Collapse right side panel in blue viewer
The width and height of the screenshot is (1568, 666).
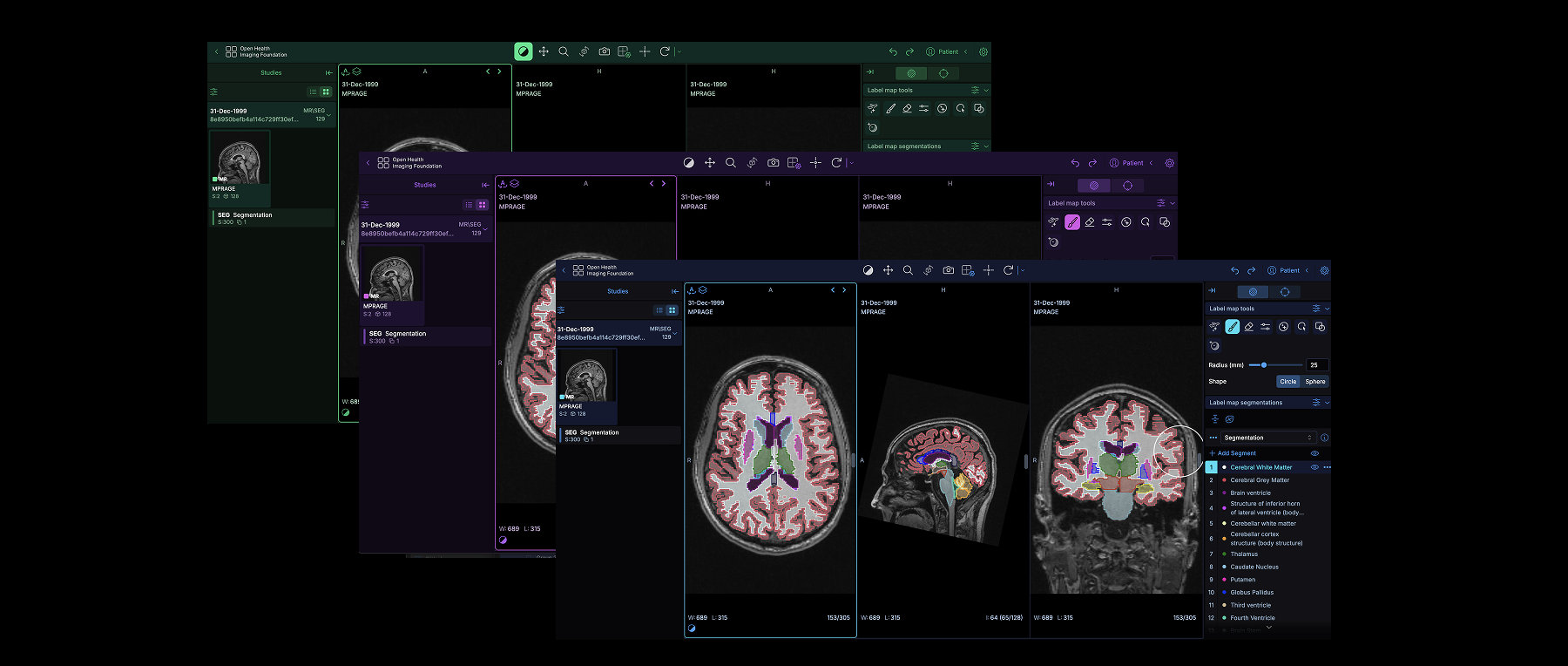1212,291
